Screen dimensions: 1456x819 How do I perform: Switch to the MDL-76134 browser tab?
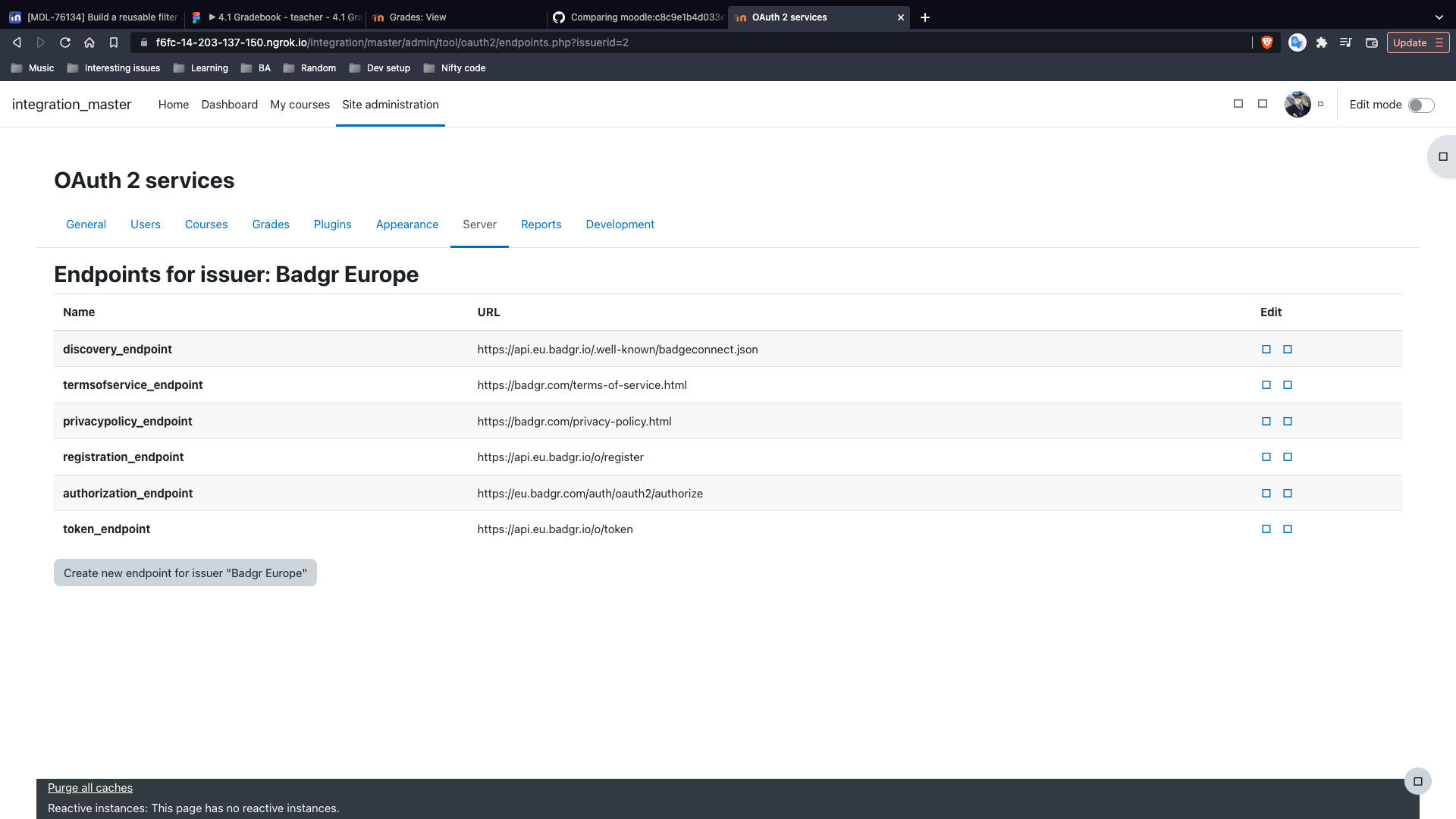pos(93,17)
